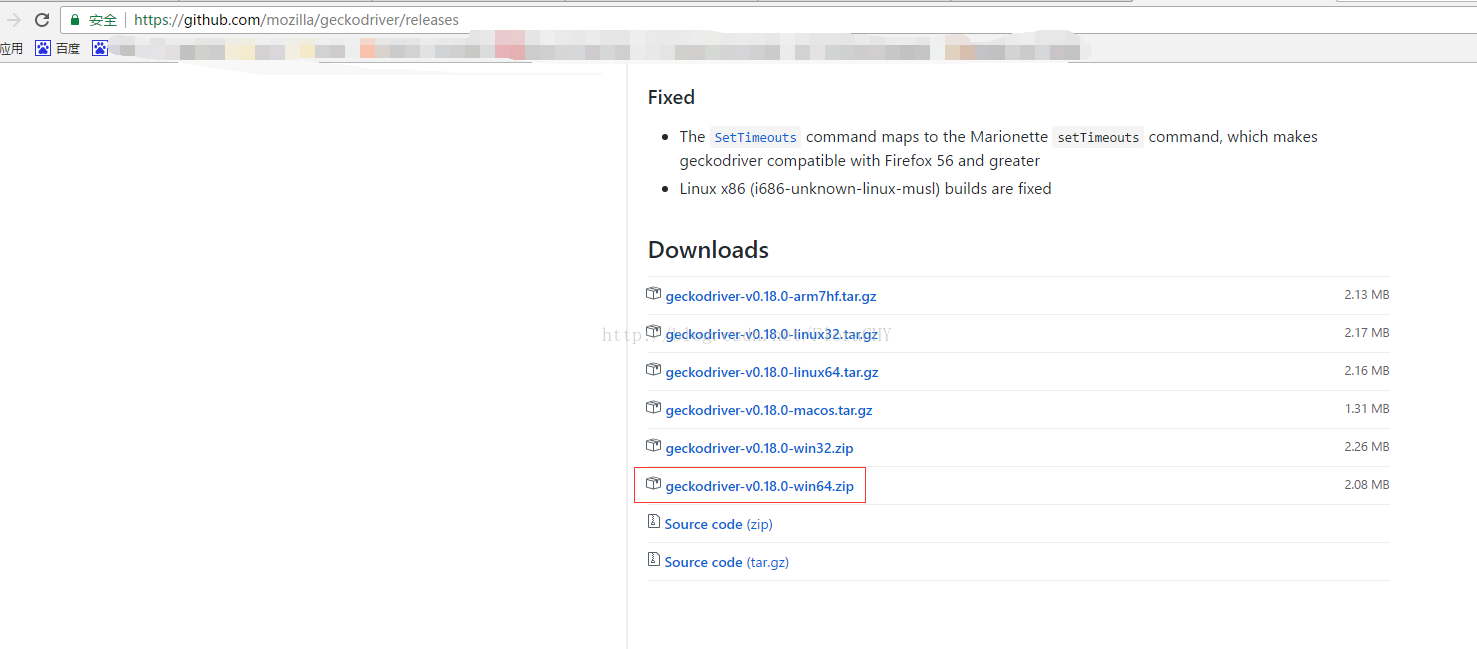Click zip file icon beside Source code (zip)
This screenshot has height=649, width=1477.
point(654,522)
